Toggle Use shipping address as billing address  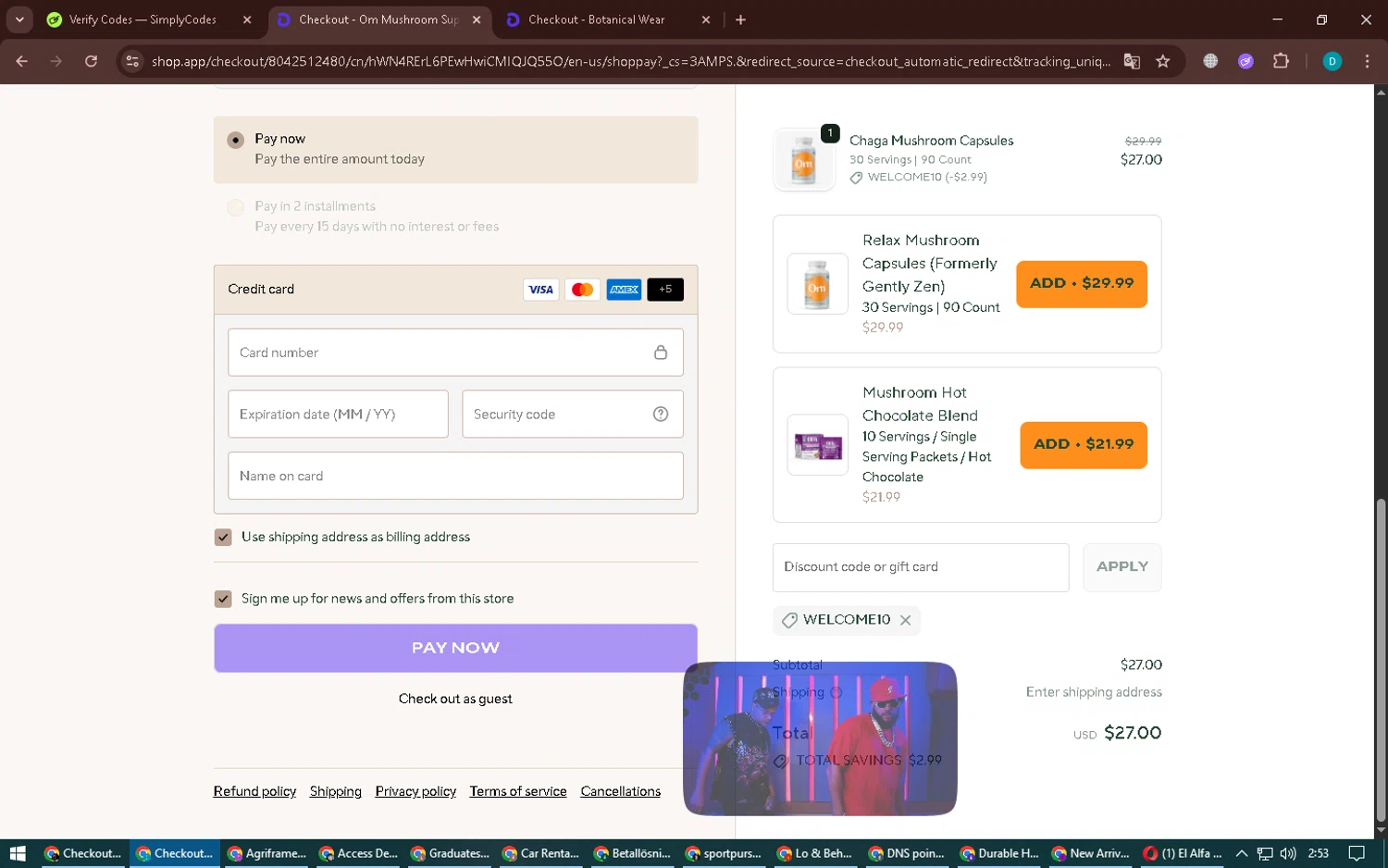(x=223, y=538)
